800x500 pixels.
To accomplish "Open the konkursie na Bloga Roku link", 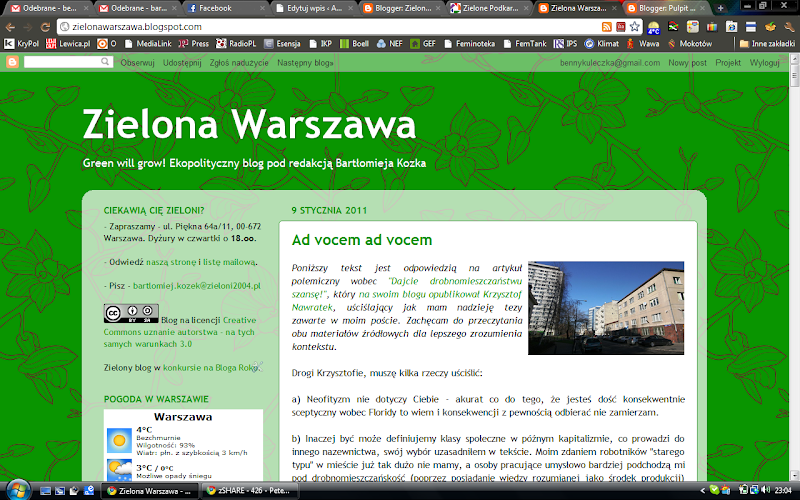I will [211, 367].
